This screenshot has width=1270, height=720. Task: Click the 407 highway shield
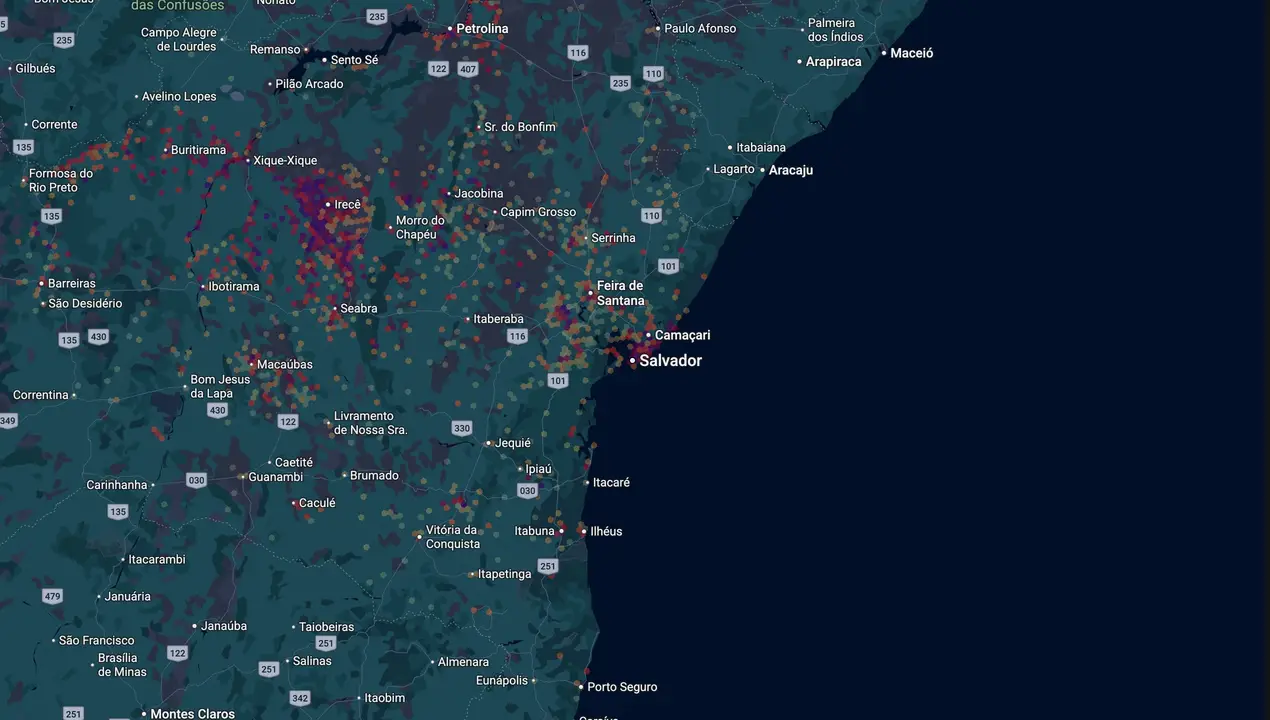pos(468,69)
